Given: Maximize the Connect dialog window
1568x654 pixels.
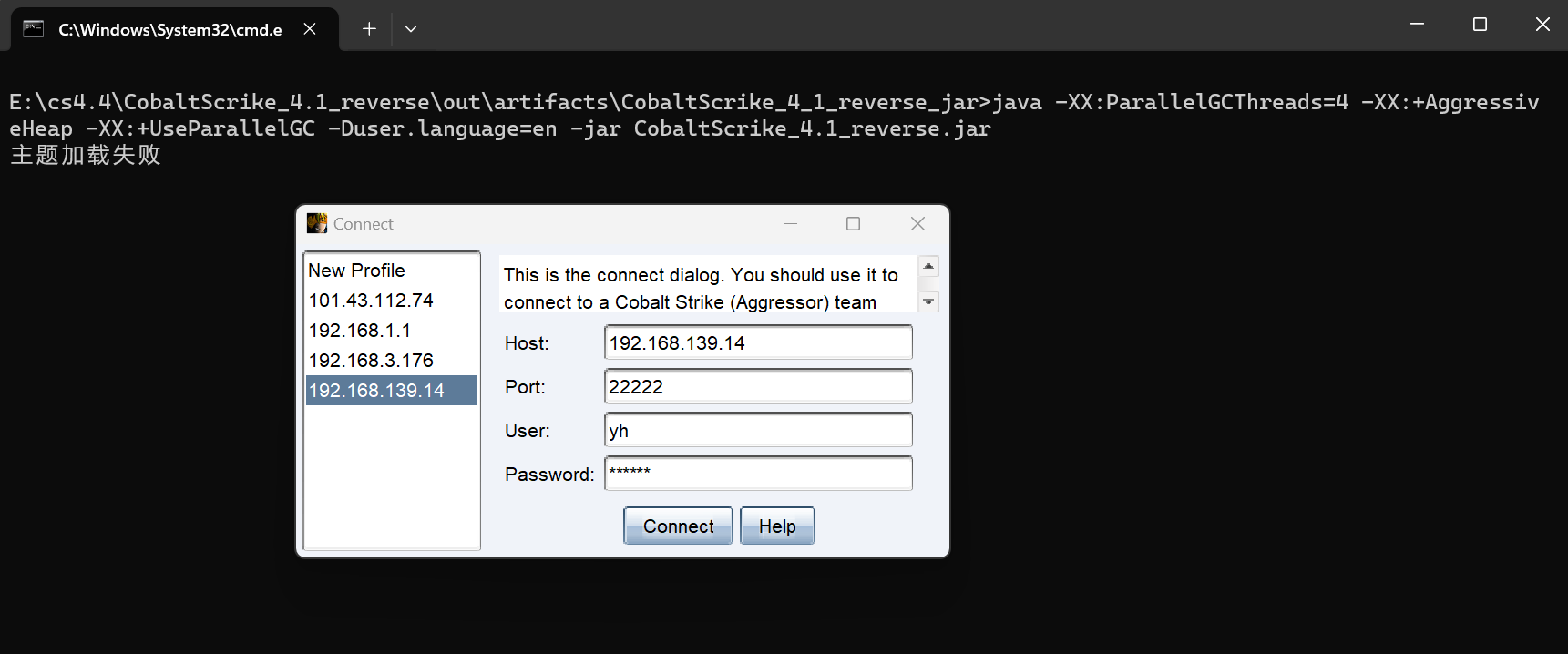Looking at the screenshot, I should [x=853, y=223].
